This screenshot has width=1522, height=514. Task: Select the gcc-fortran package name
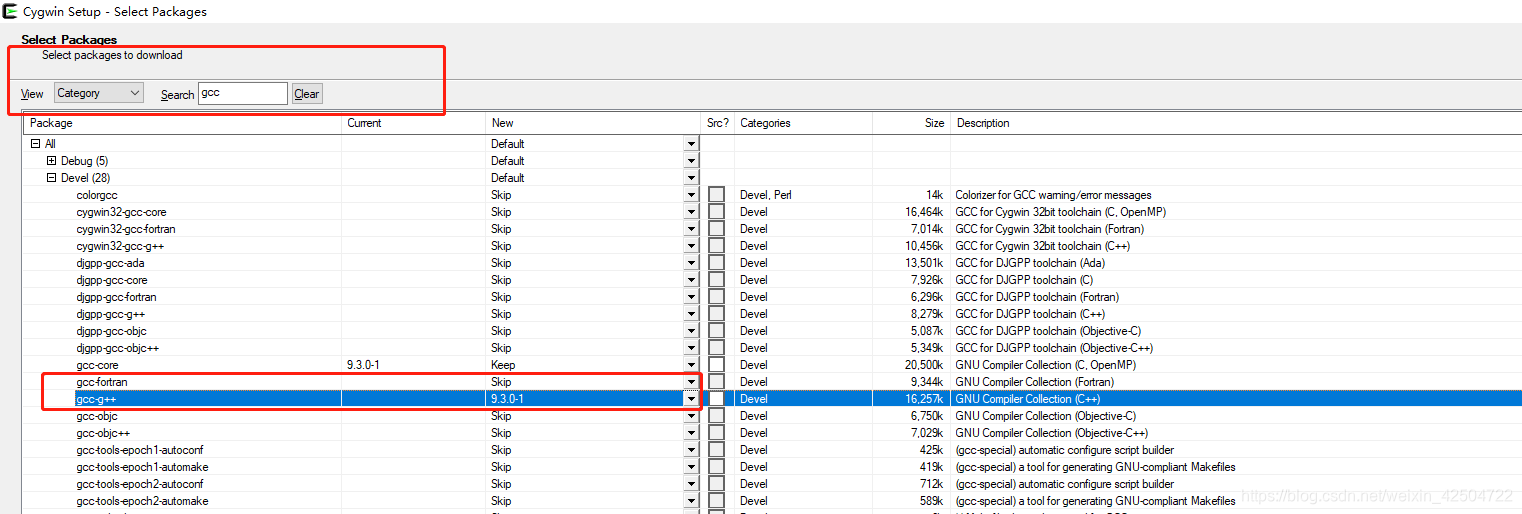(102, 382)
